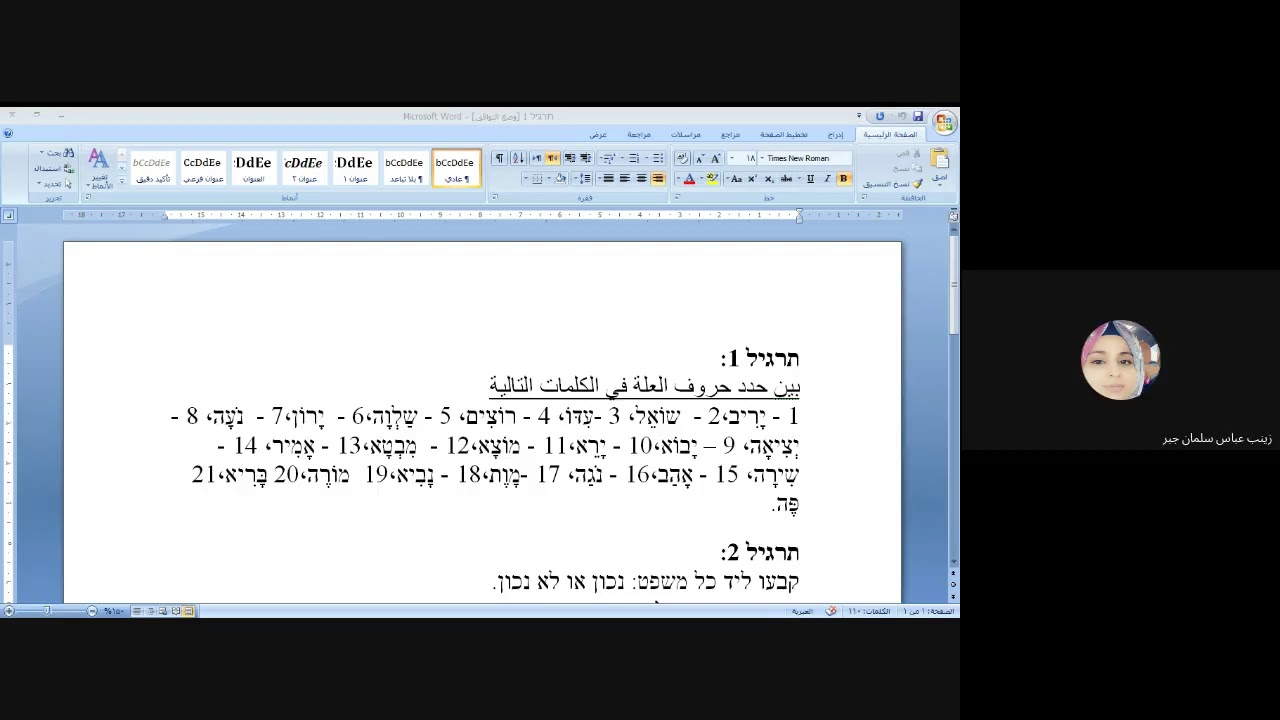Image resolution: width=1280 pixels, height=720 pixels.
Task: Open مراجع References tab
Action: 730,134
